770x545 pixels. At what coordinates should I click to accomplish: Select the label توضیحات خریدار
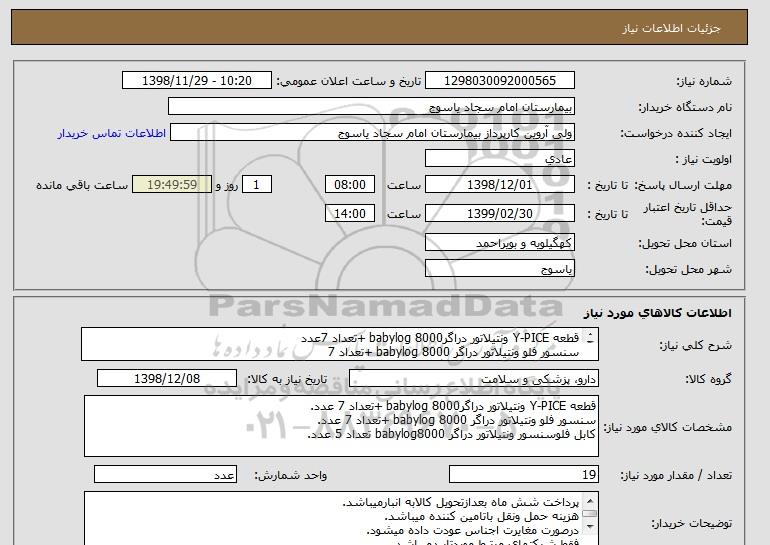[x=691, y=523]
